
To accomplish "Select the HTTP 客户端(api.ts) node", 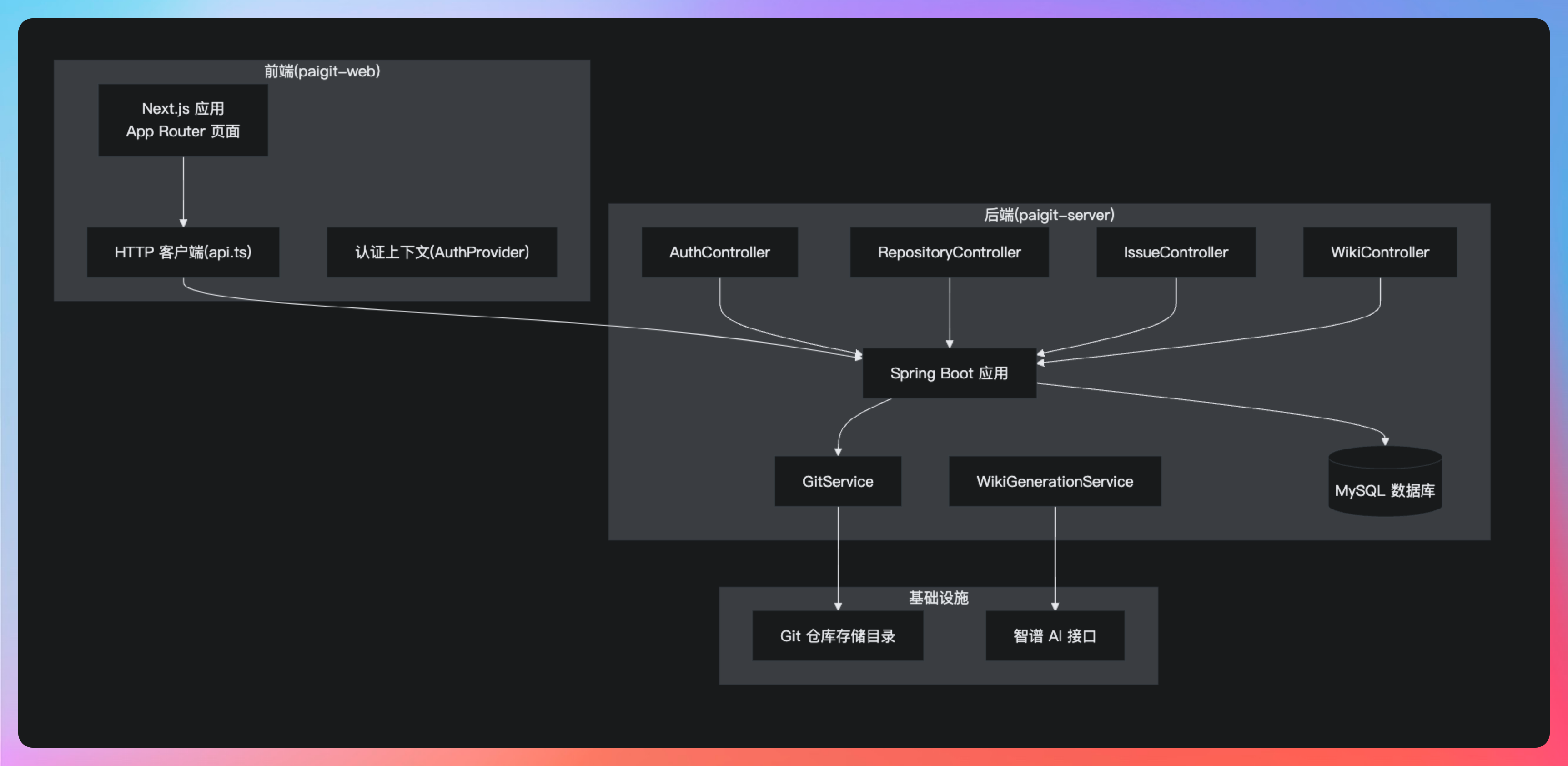I will coord(183,252).
